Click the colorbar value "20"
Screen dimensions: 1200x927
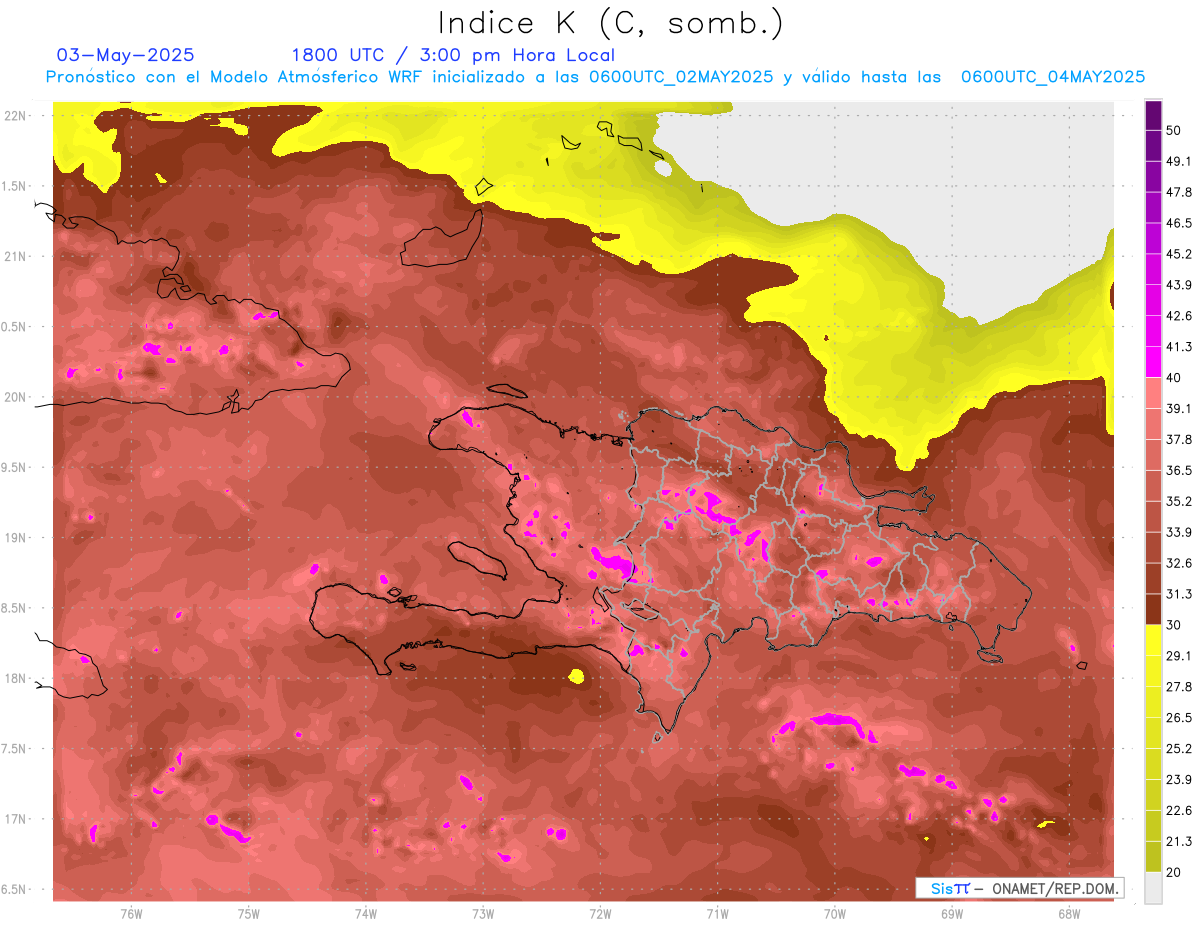[x=1174, y=871]
